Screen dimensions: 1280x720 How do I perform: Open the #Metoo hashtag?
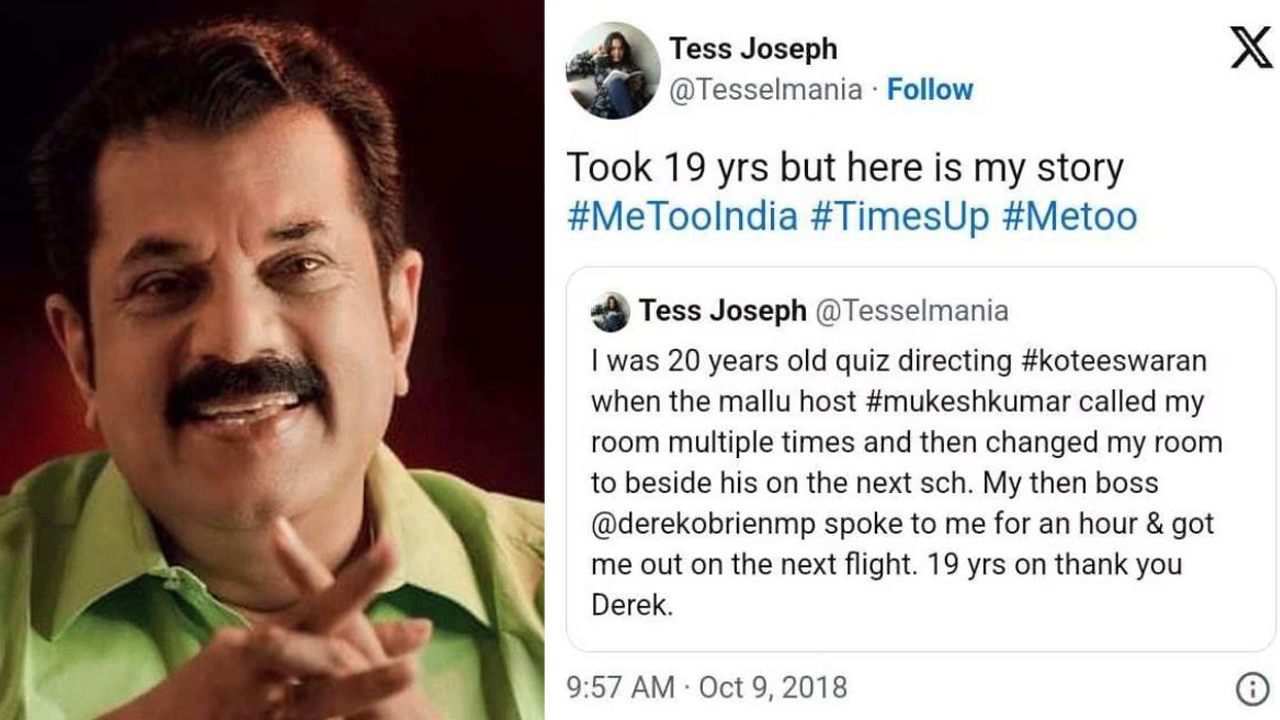click(x=1069, y=216)
